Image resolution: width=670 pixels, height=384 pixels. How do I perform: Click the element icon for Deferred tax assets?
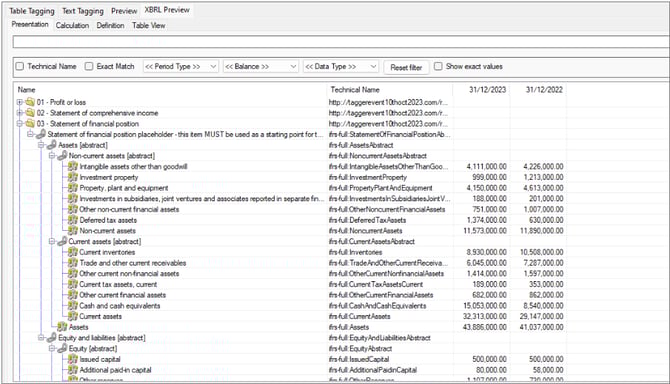73,220
